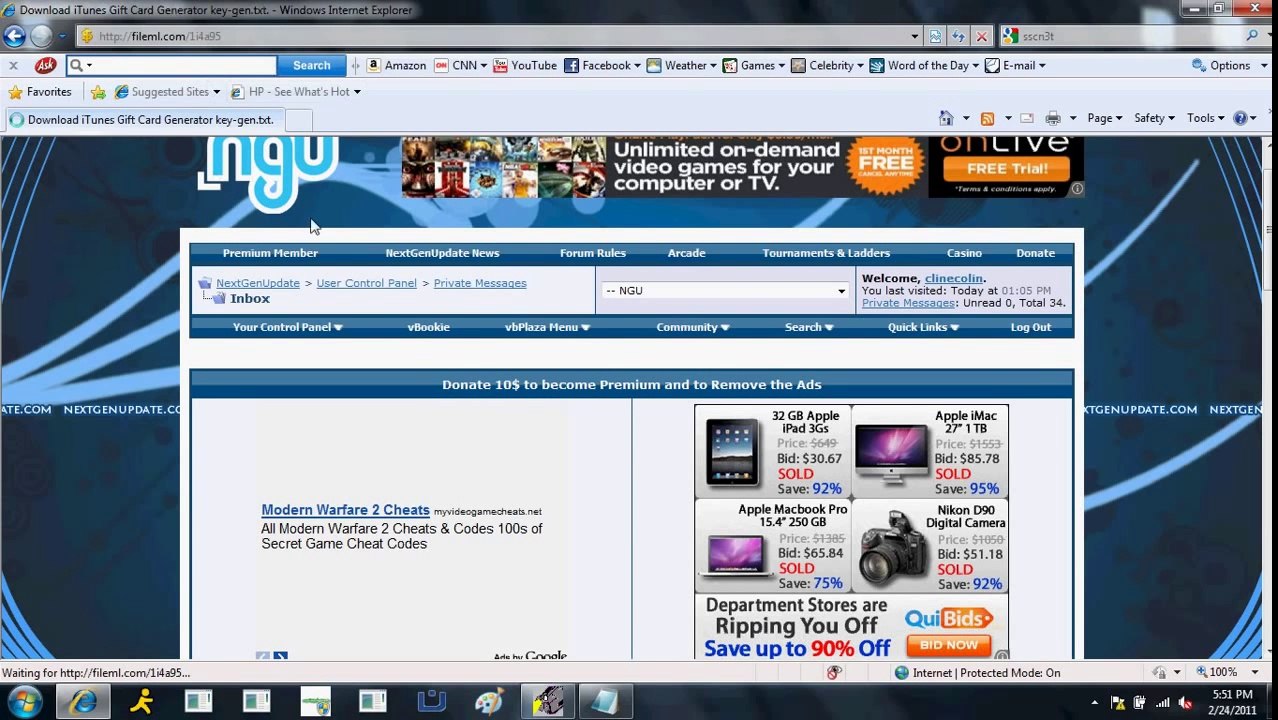The height and width of the screenshot is (720, 1278).
Task: Click the Add to Favorites Bar icon
Action: coord(98,92)
